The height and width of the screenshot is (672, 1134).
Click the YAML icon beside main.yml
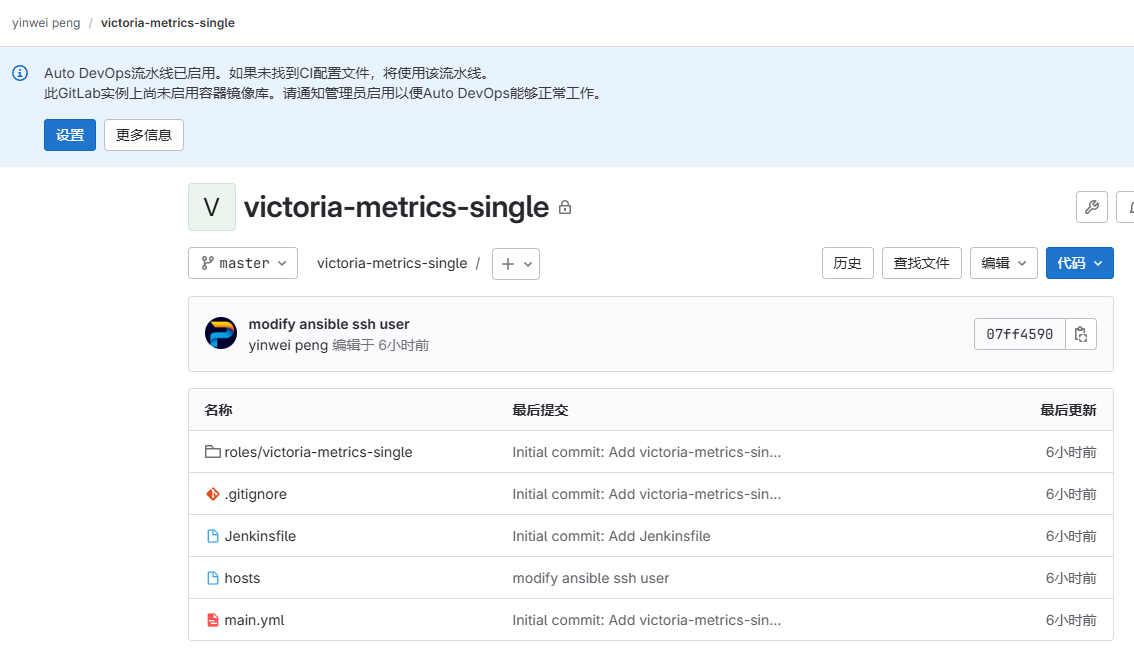[213, 619]
